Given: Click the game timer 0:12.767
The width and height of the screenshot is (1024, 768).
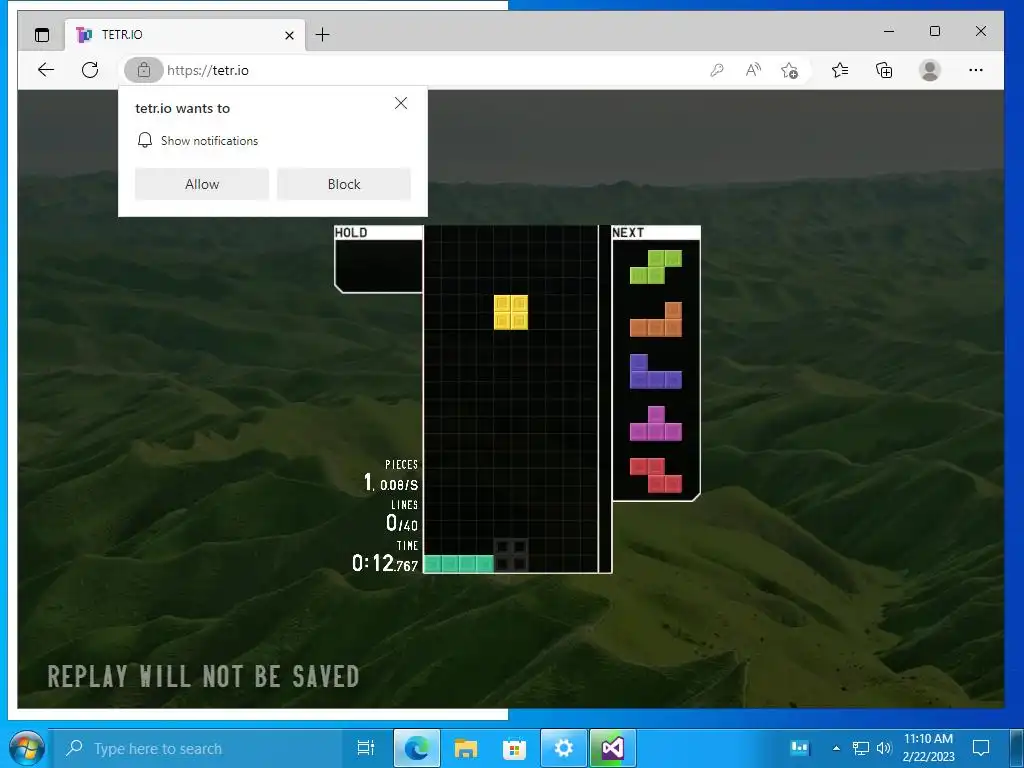Looking at the screenshot, I should [x=385, y=563].
